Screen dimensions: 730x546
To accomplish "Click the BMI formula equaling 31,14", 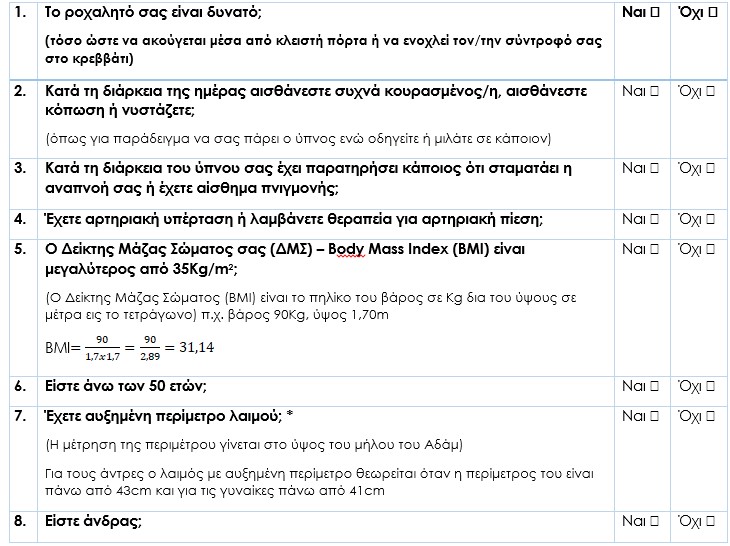I will (x=131, y=348).
